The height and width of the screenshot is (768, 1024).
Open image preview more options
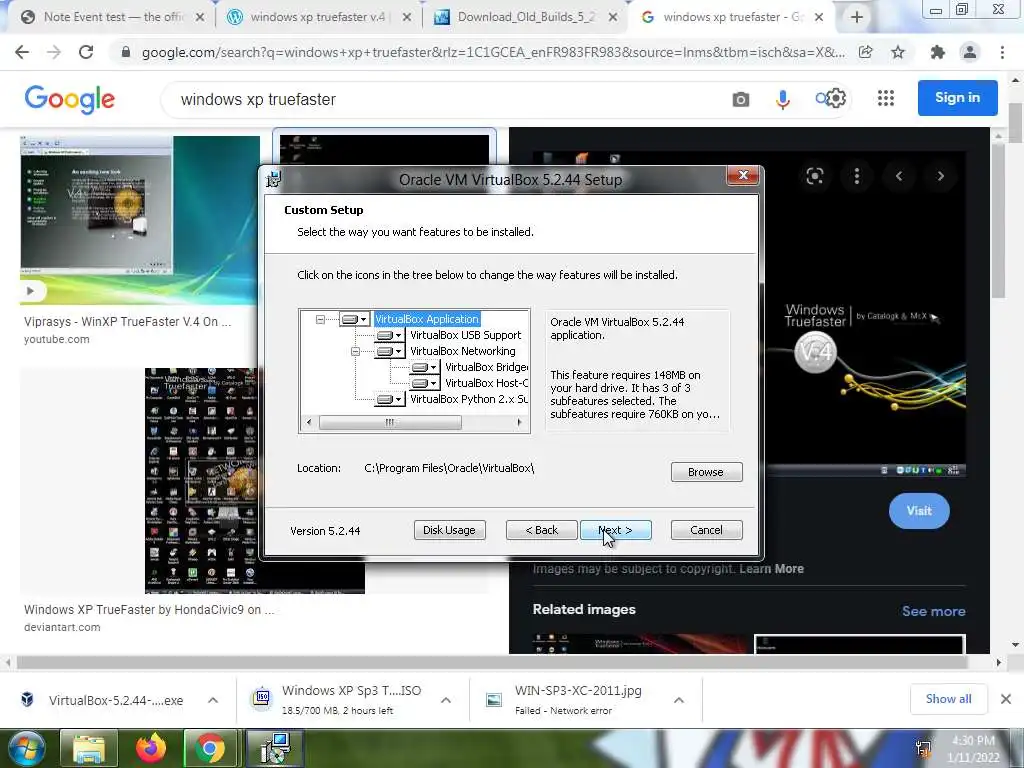tap(856, 176)
